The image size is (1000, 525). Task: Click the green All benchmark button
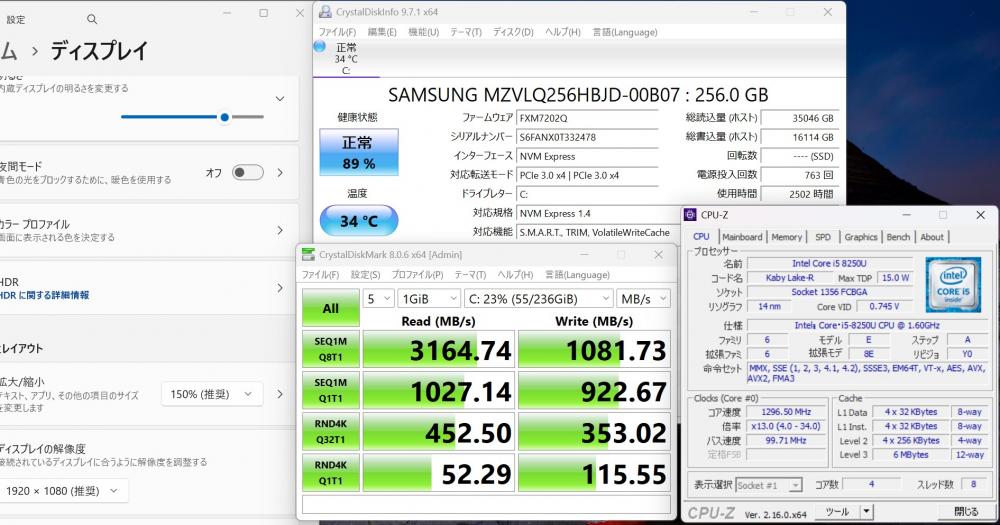(330, 308)
